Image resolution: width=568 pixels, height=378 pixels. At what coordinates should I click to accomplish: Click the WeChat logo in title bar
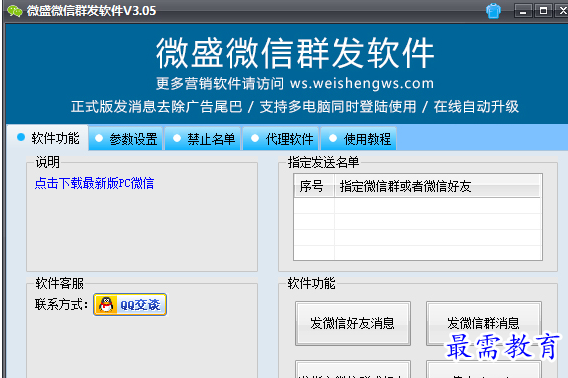[x=14, y=11]
